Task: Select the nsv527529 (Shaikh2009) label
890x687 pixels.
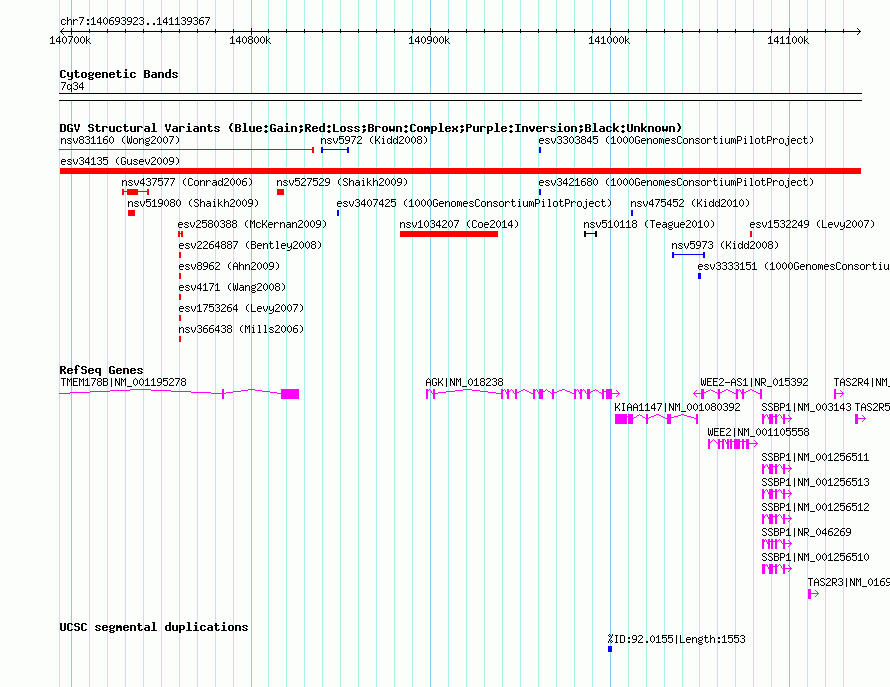Action: coord(342,182)
